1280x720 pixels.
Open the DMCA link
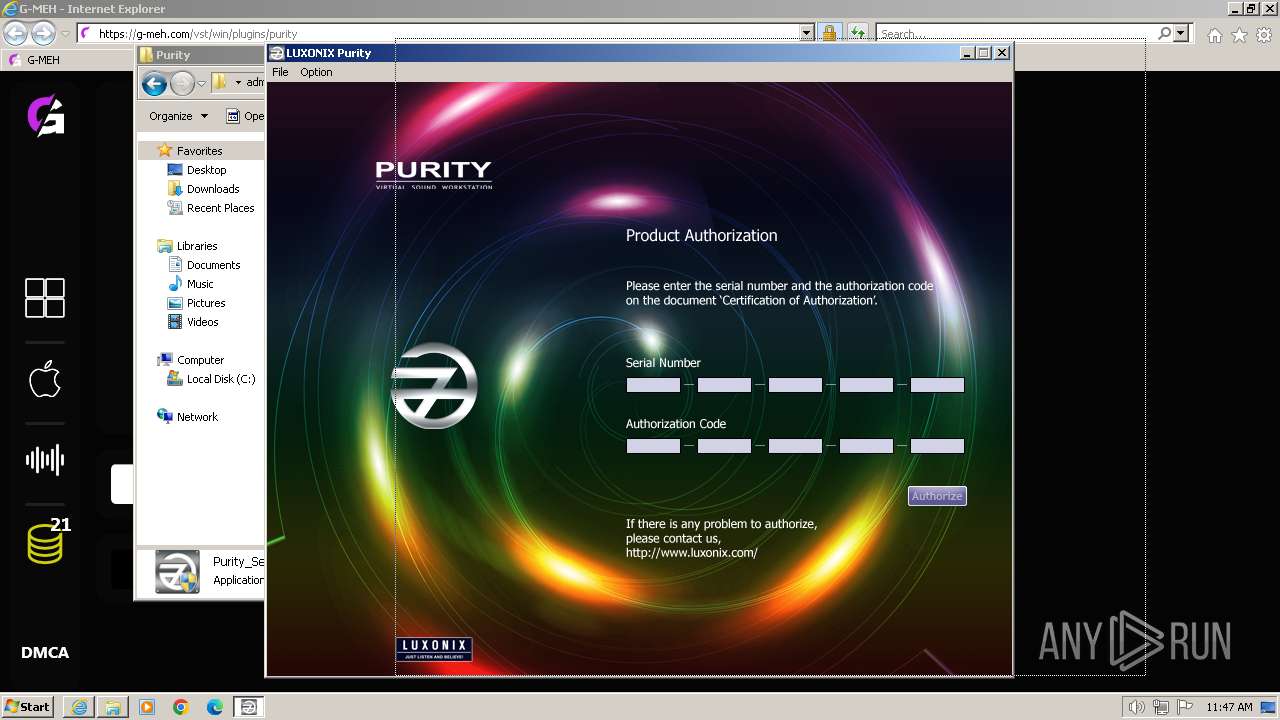[x=45, y=653]
